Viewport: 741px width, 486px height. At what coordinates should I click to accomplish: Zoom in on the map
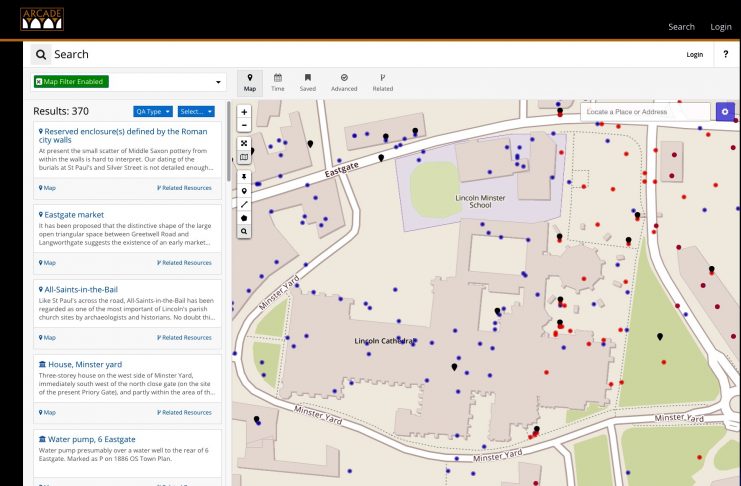(x=244, y=112)
